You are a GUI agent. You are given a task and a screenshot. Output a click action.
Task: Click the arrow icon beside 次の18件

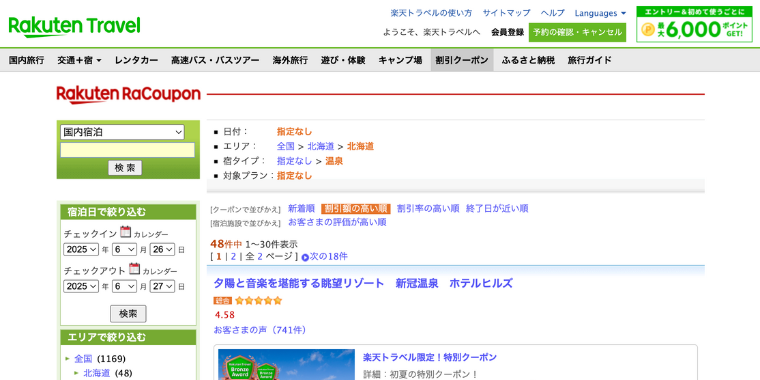pyautogui.click(x=305, y=257)
